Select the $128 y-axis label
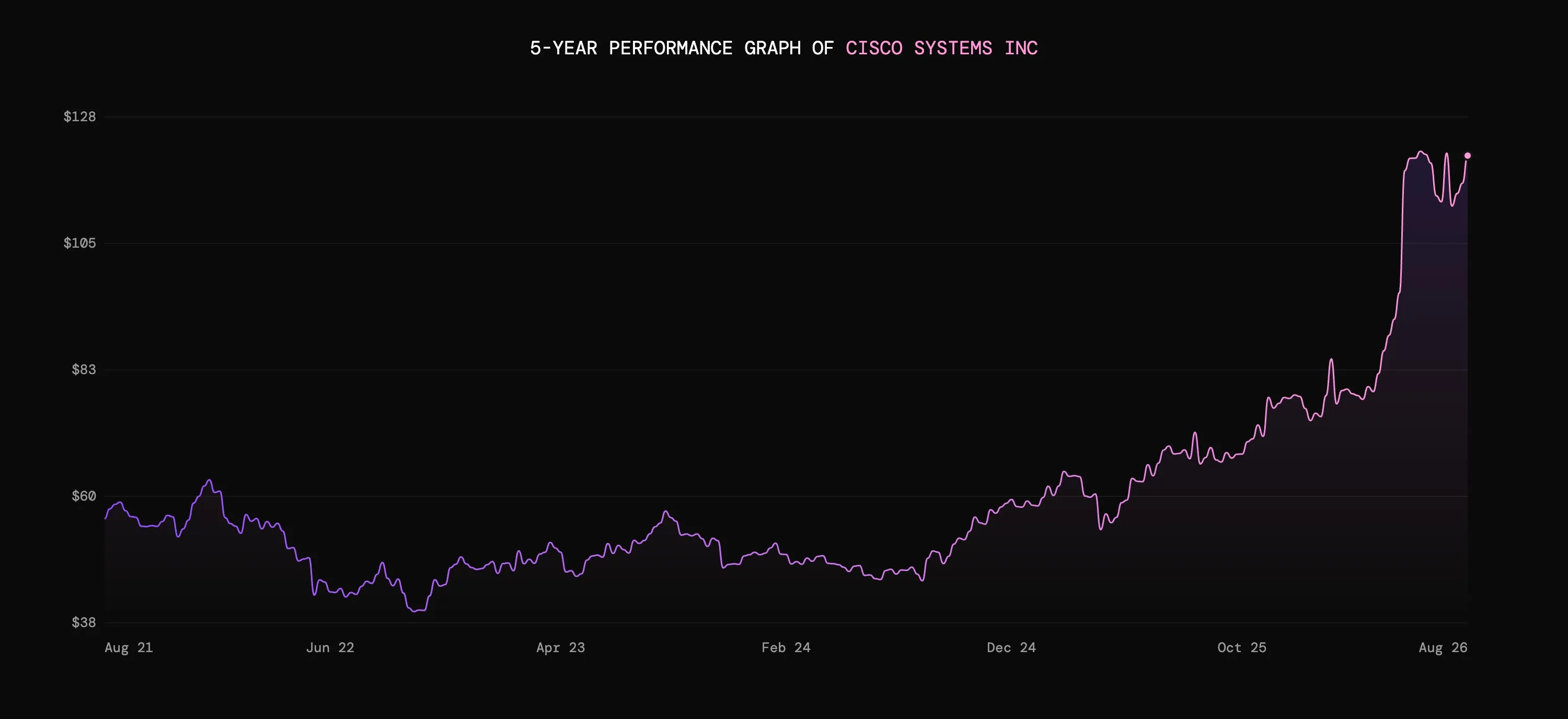The width and height of the screenshot is (1568, 719). coord(80,116)
